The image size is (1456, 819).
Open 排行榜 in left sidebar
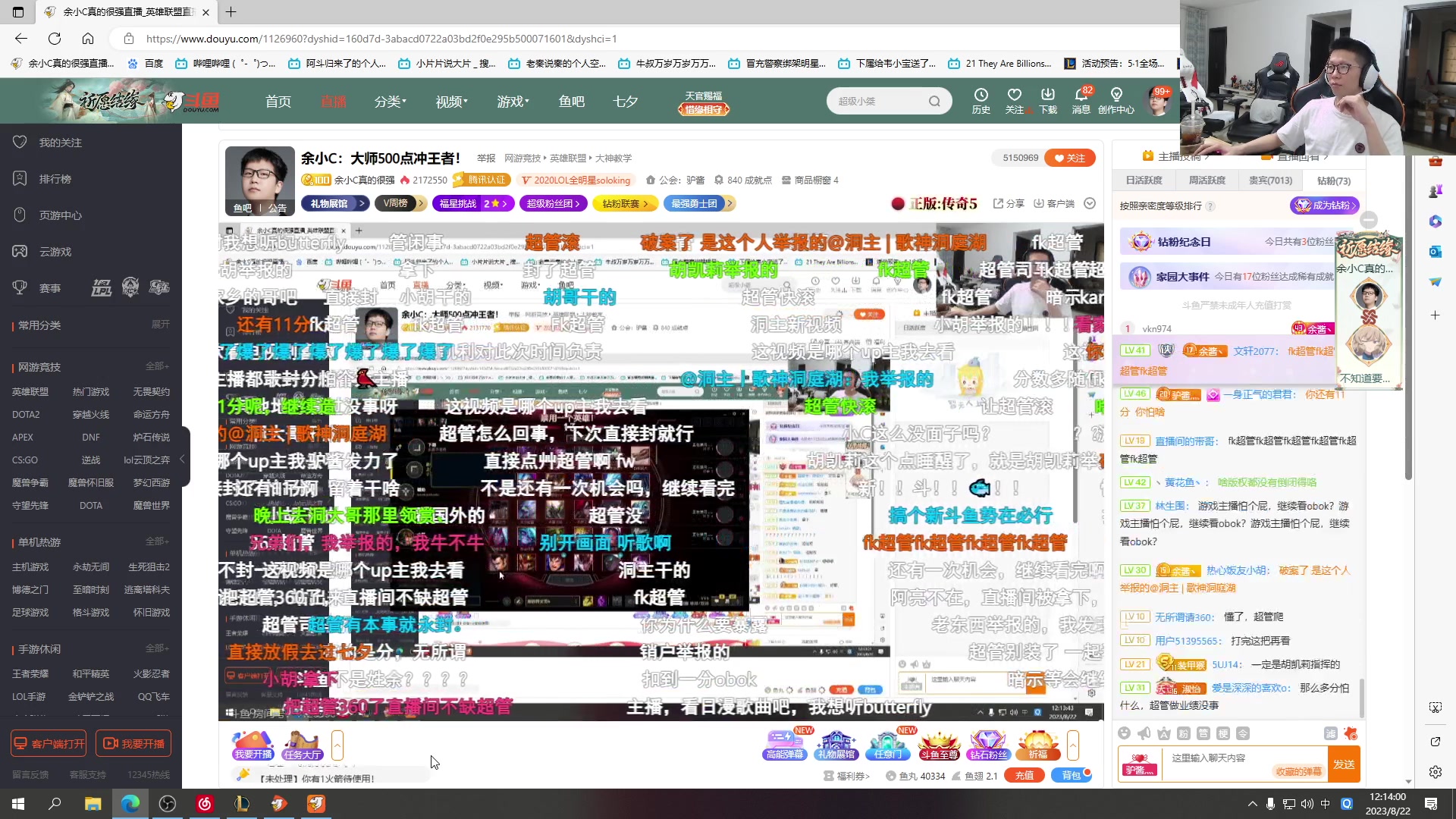[55, 179]
